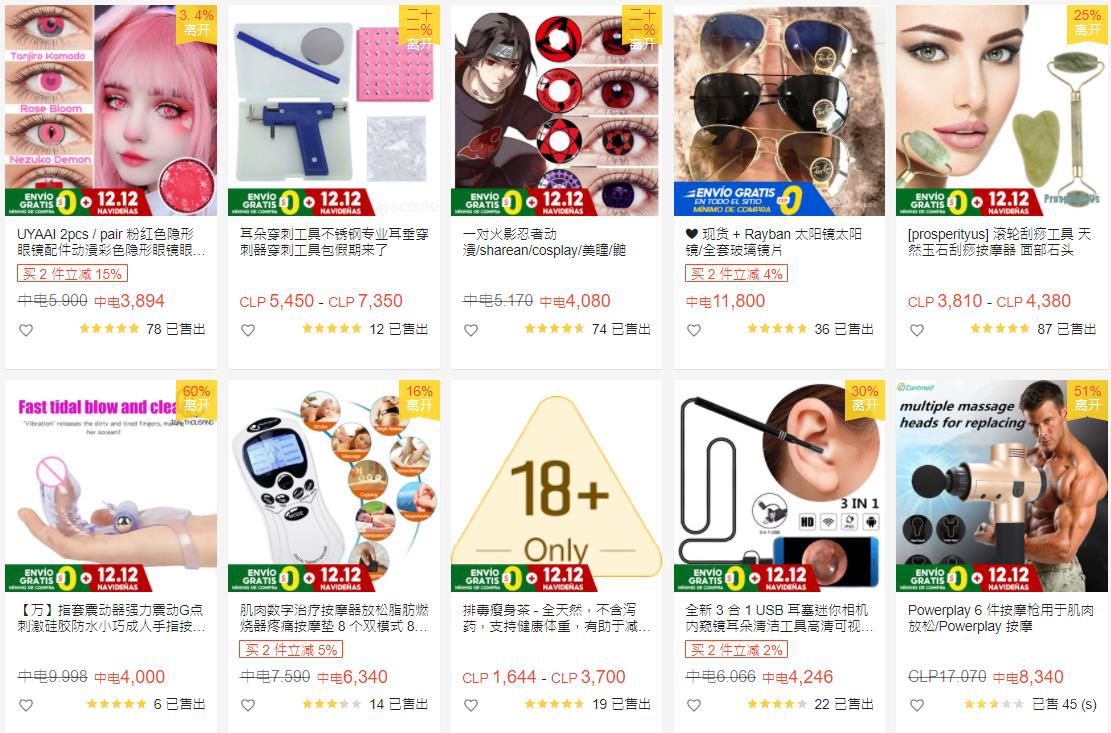
Task: Open the ear piercing gun product image
Action: tap(333, 110)
